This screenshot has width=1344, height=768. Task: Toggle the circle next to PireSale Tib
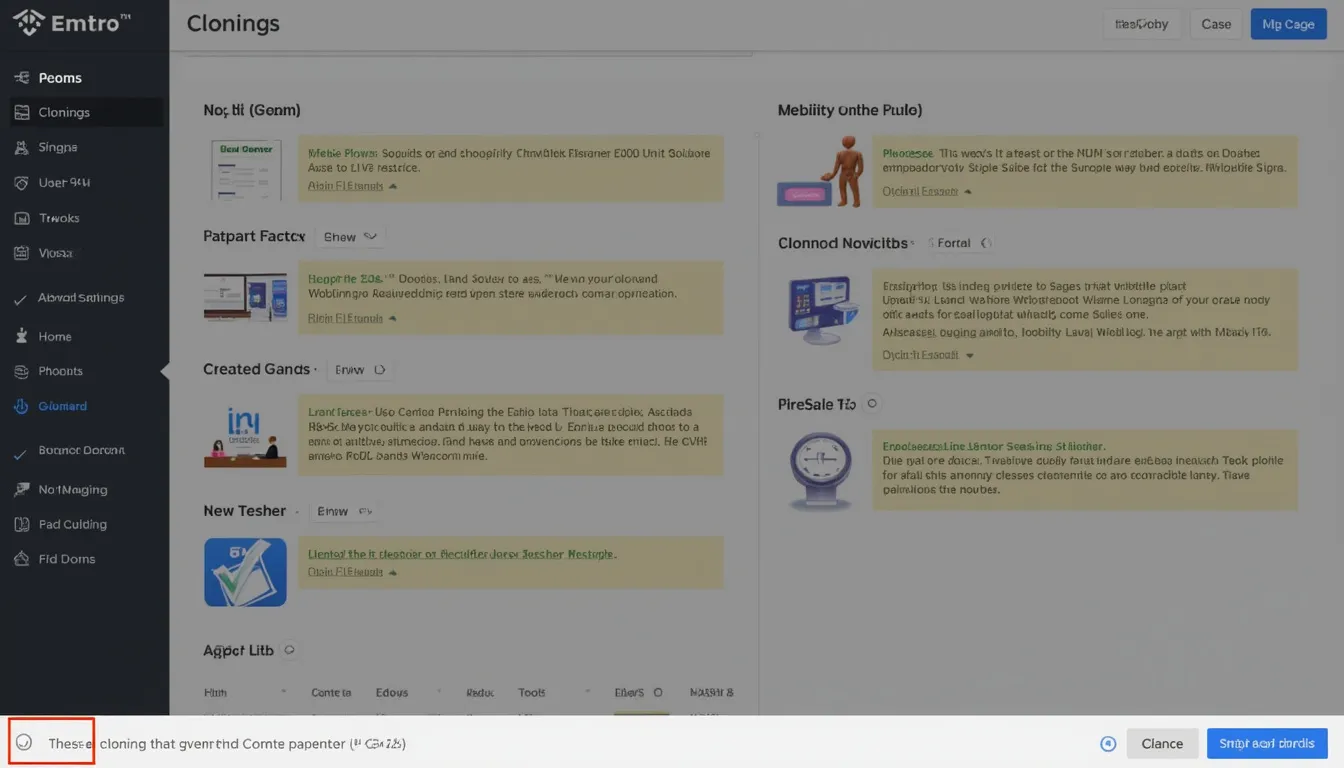click(x=872, y=404)
